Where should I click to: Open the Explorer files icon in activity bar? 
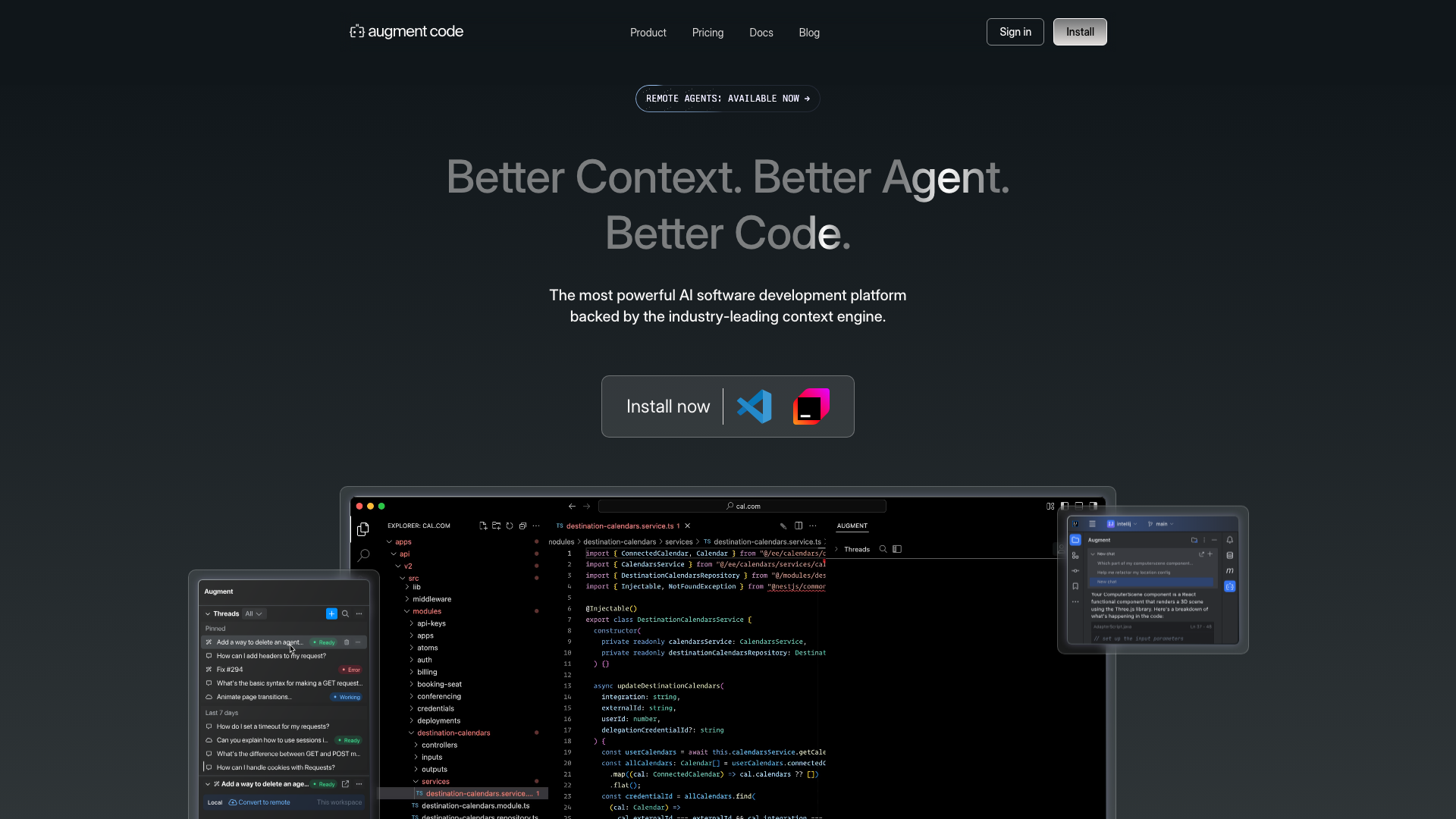point(363,529)
